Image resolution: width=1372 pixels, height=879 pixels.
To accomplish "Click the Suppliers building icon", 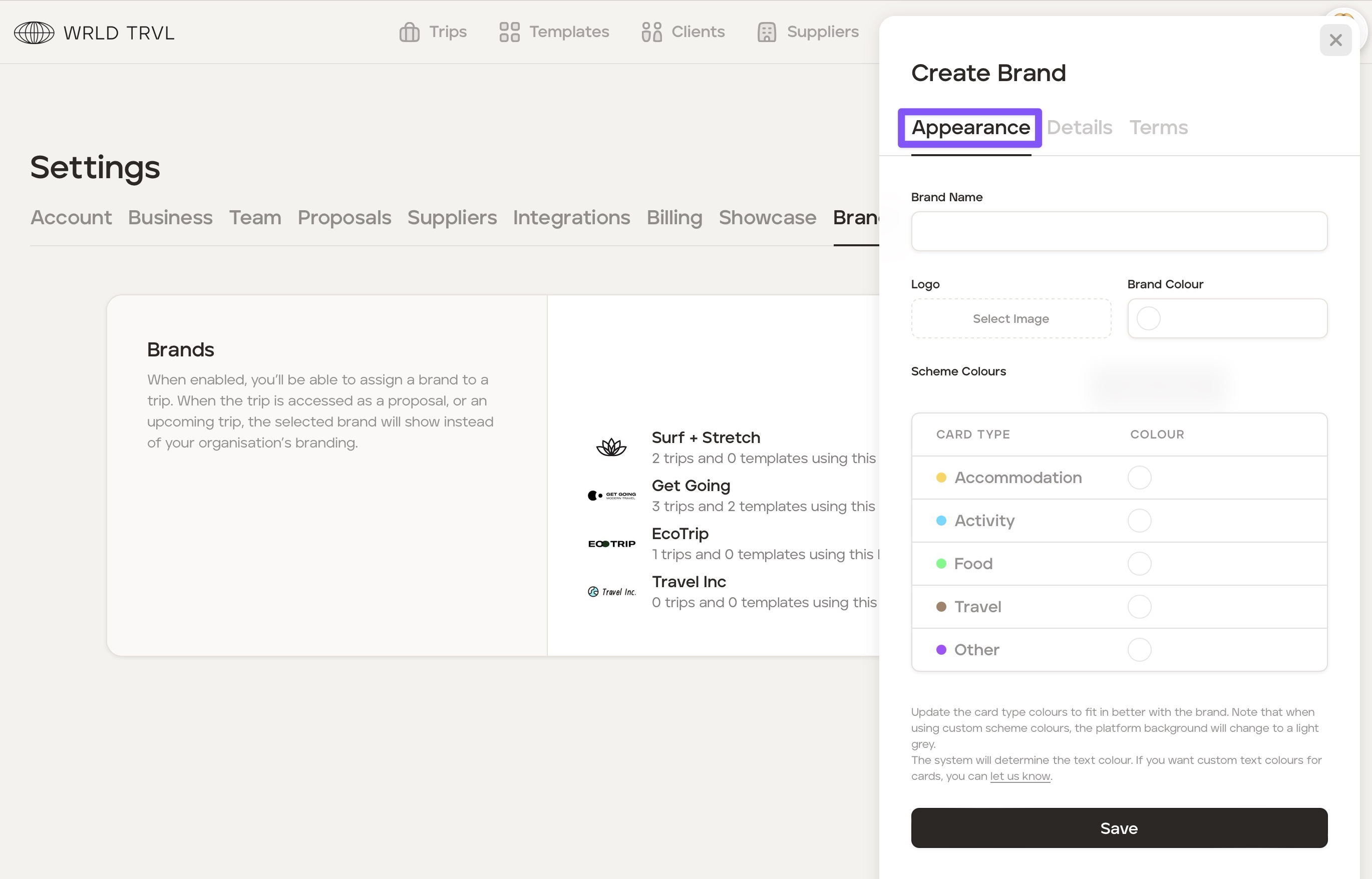I will tap(766, 32).
